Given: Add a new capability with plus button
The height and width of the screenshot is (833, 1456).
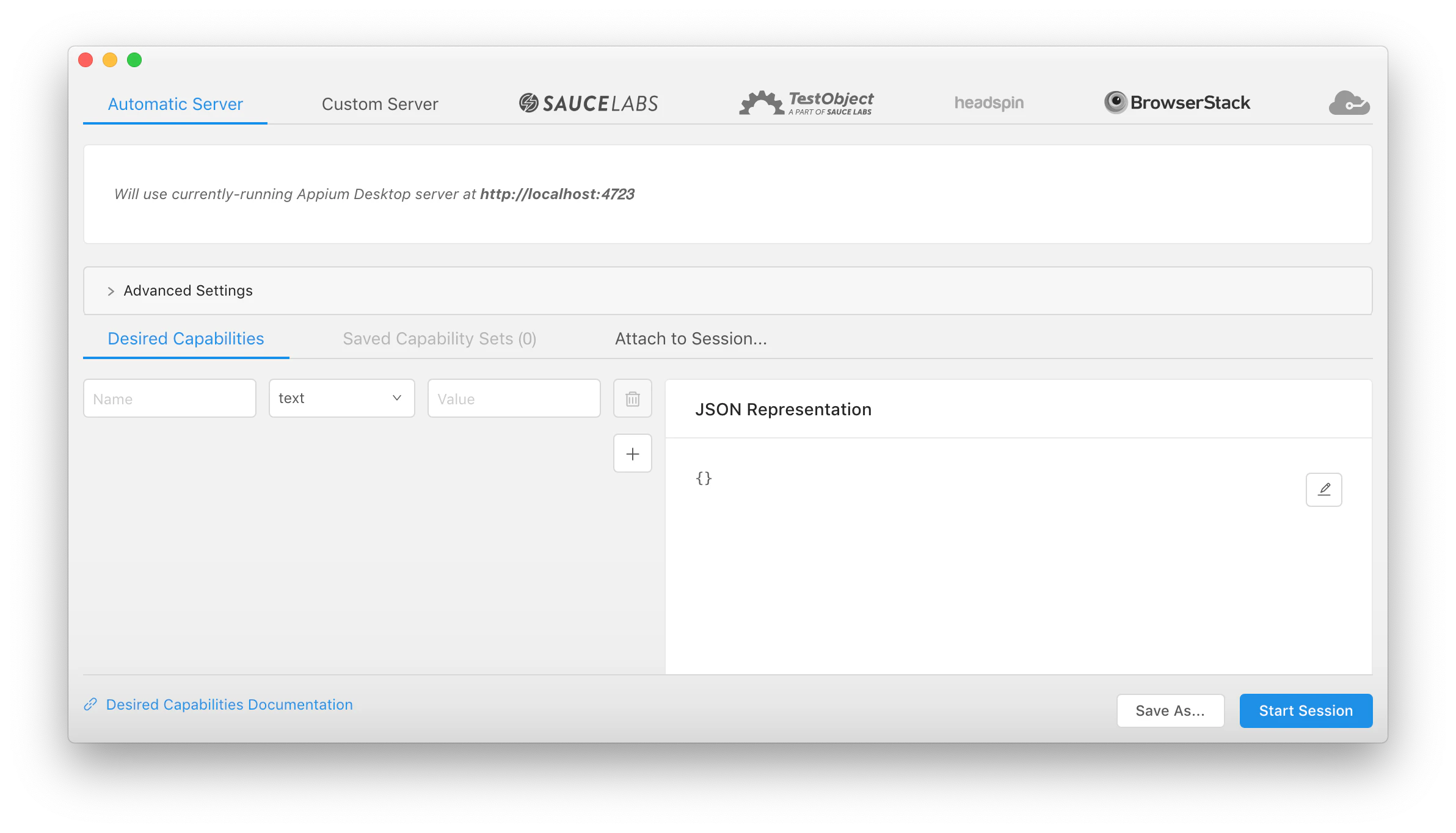Looking at the screenshot, I should coord(632,453).
